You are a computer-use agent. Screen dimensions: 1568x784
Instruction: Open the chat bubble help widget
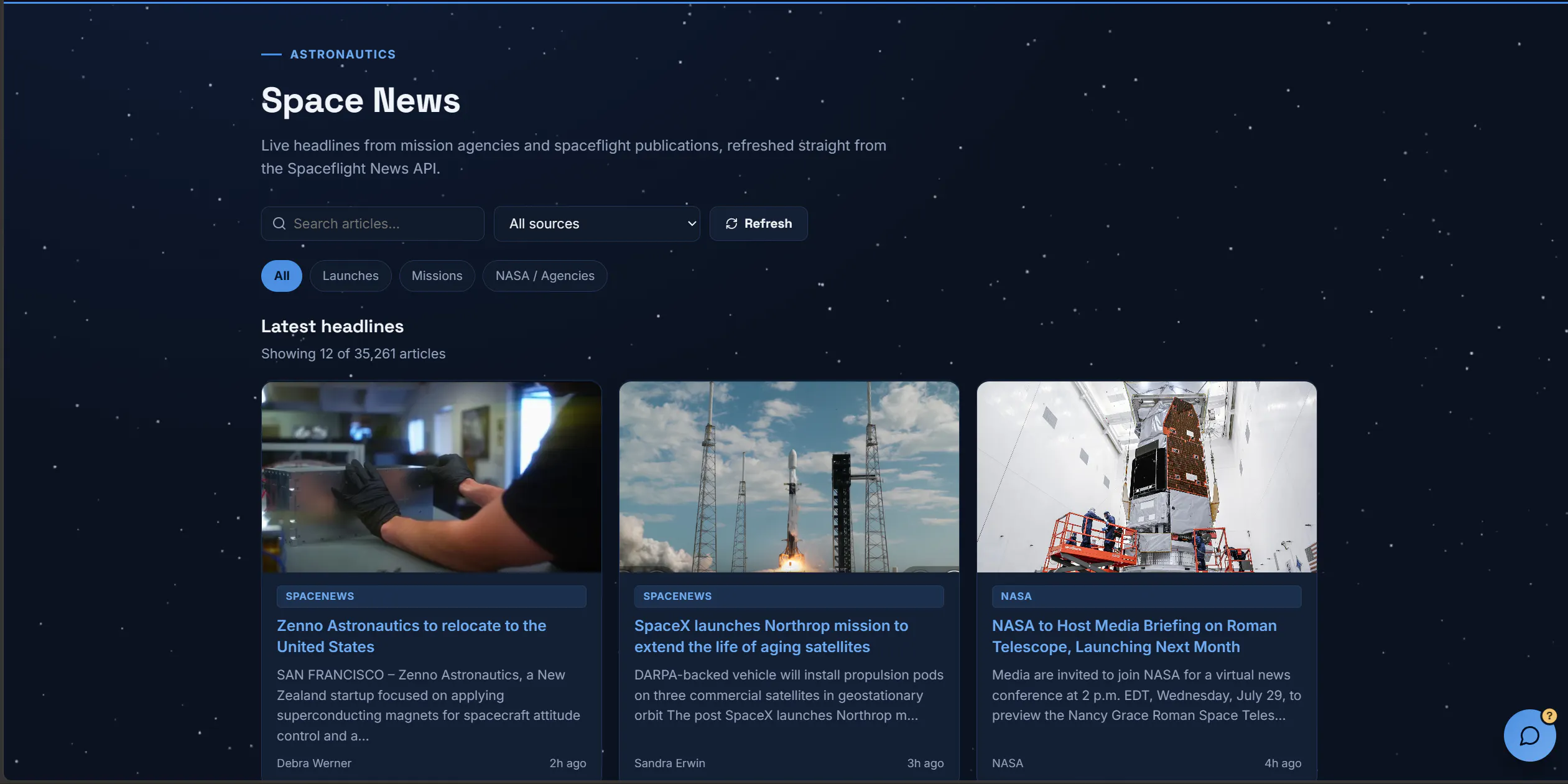pos(1529,735)
